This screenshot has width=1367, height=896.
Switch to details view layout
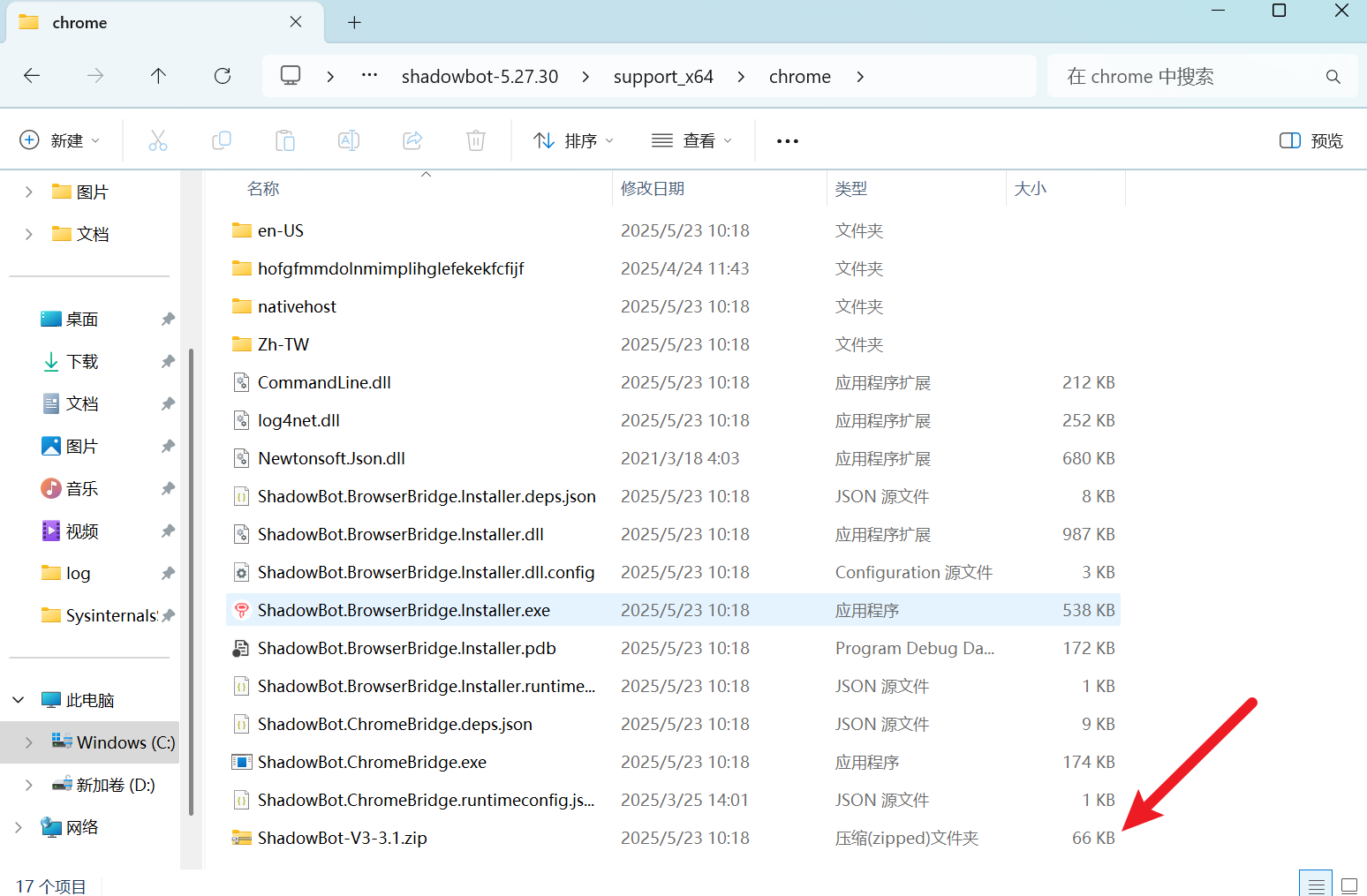[x=1316, y=885]
